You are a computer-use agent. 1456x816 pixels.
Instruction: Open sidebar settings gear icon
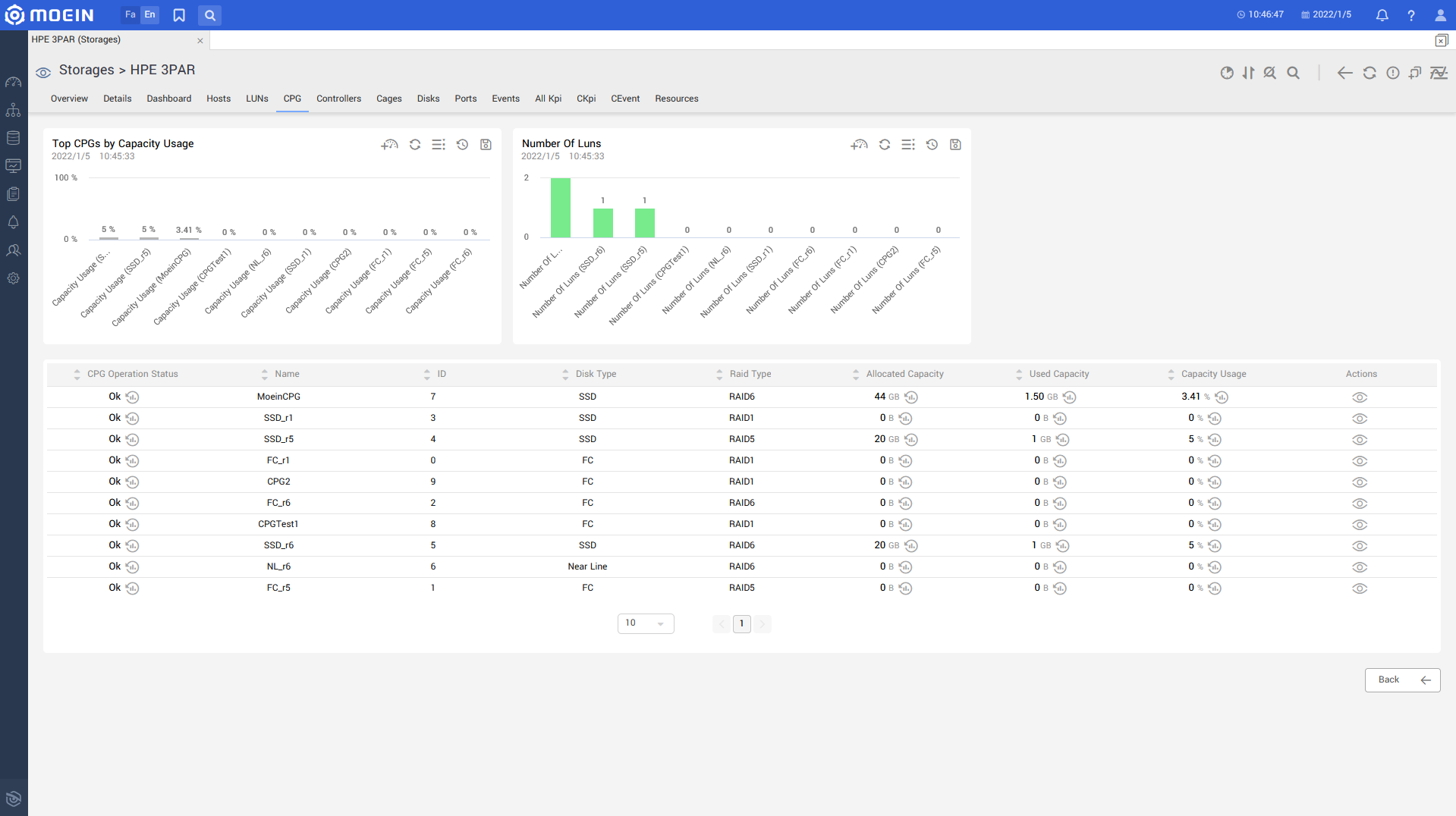[14, 278]
